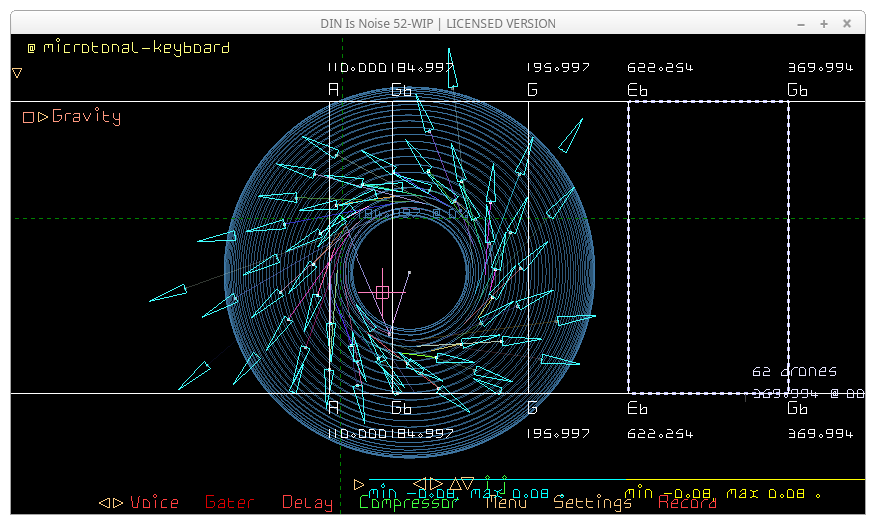Select the drone arrow outside ring at top right
This screenshot has width=876, height=525.
coord(570,136)
